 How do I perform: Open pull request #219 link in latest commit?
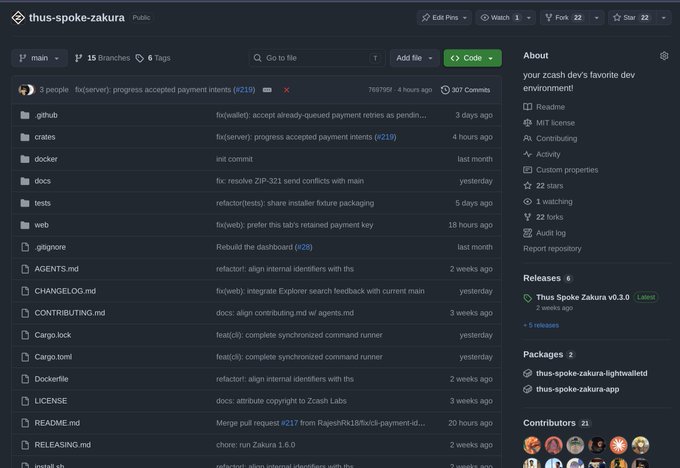click(x=244, y=90)
